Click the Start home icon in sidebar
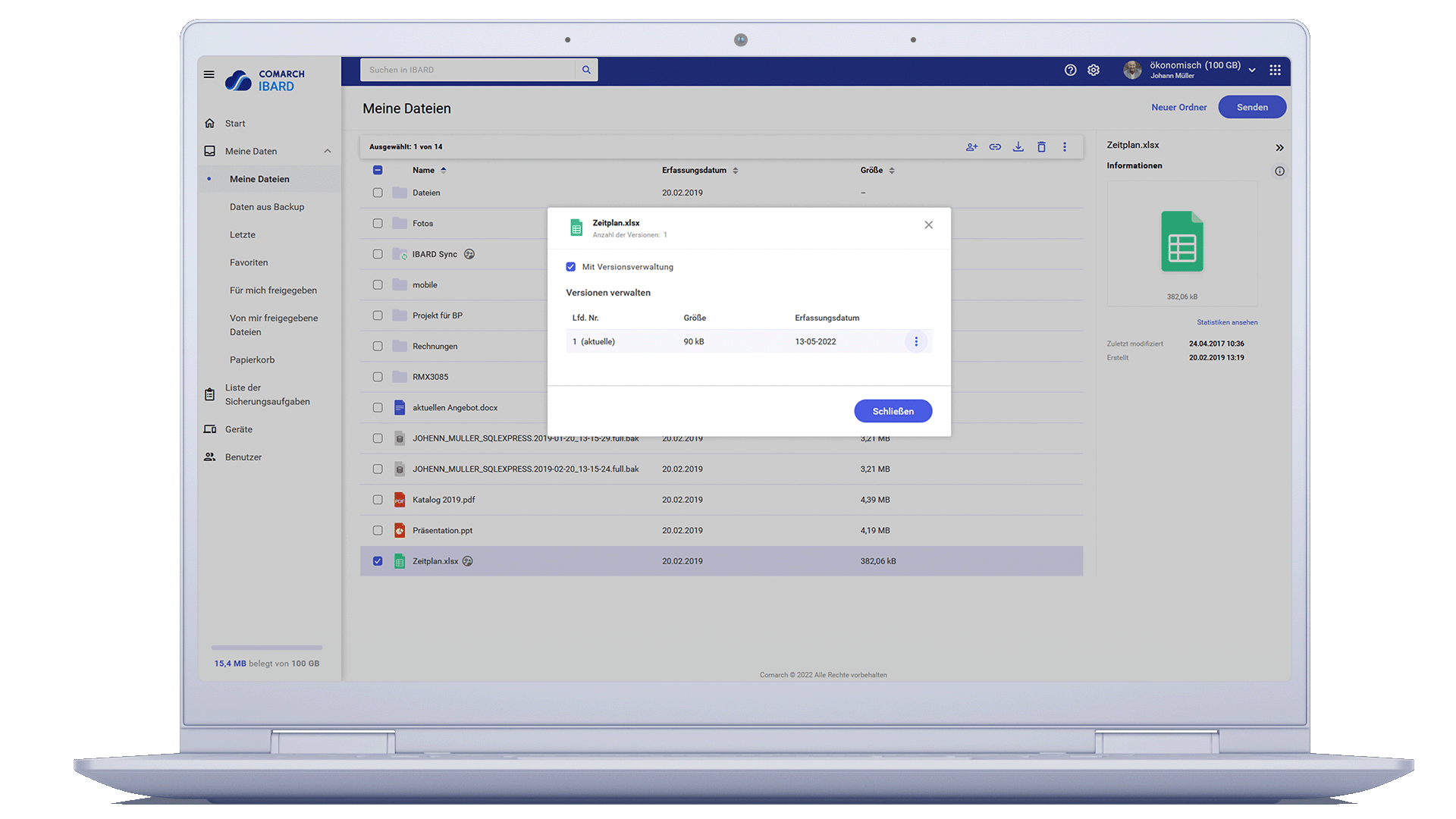This screenshot has height=819, width=1456. tap(210, 123)
